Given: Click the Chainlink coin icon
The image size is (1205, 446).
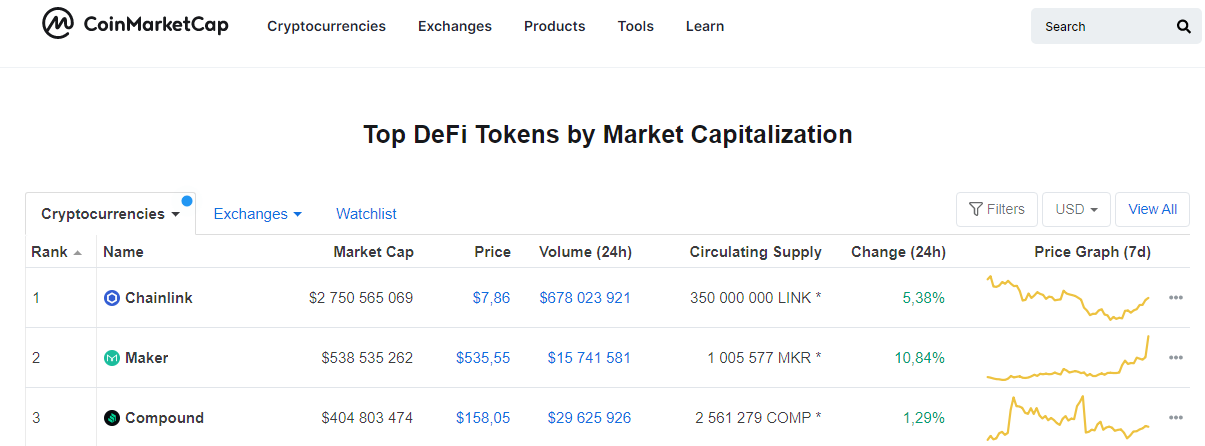Looking at the screenshot, I should coord(112,298).
